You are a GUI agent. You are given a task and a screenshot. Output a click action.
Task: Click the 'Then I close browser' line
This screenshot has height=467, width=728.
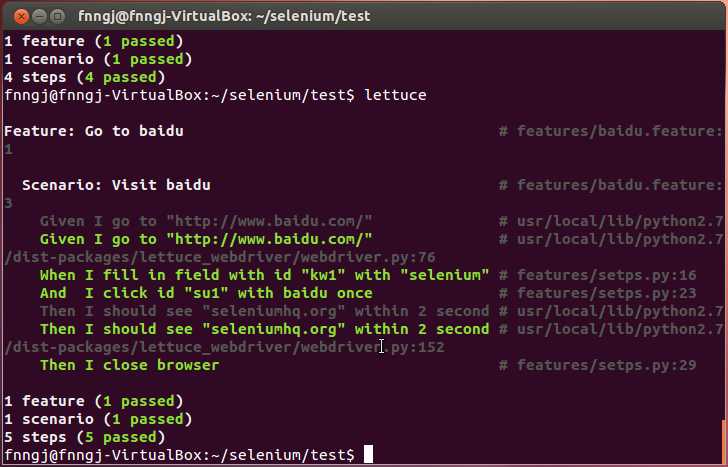pos(129,365)
